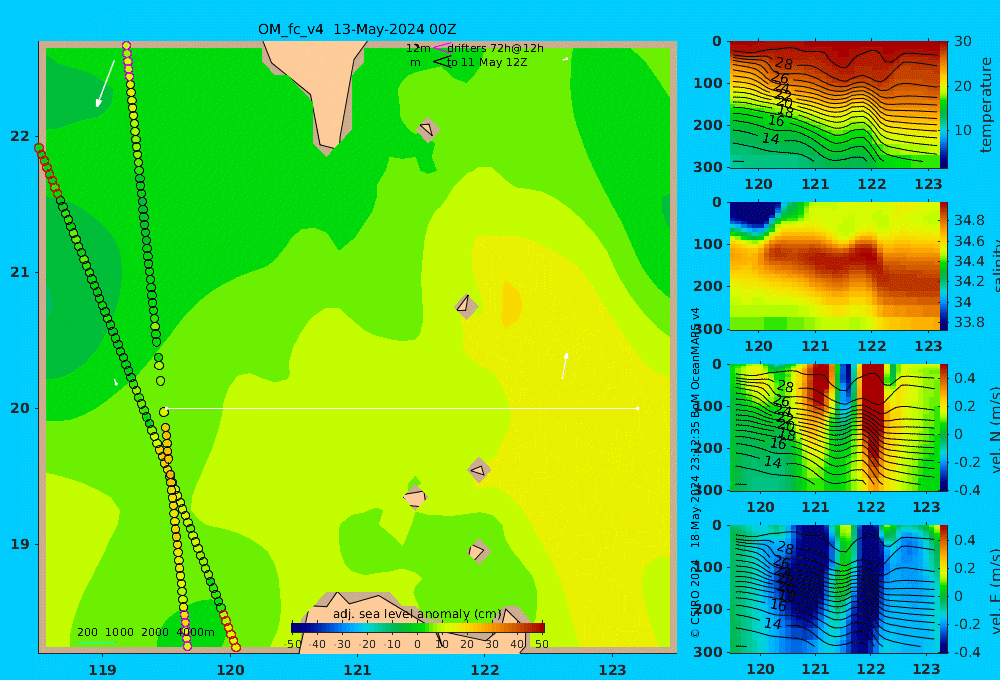Click the vel. E colorbar

(944, 589)
